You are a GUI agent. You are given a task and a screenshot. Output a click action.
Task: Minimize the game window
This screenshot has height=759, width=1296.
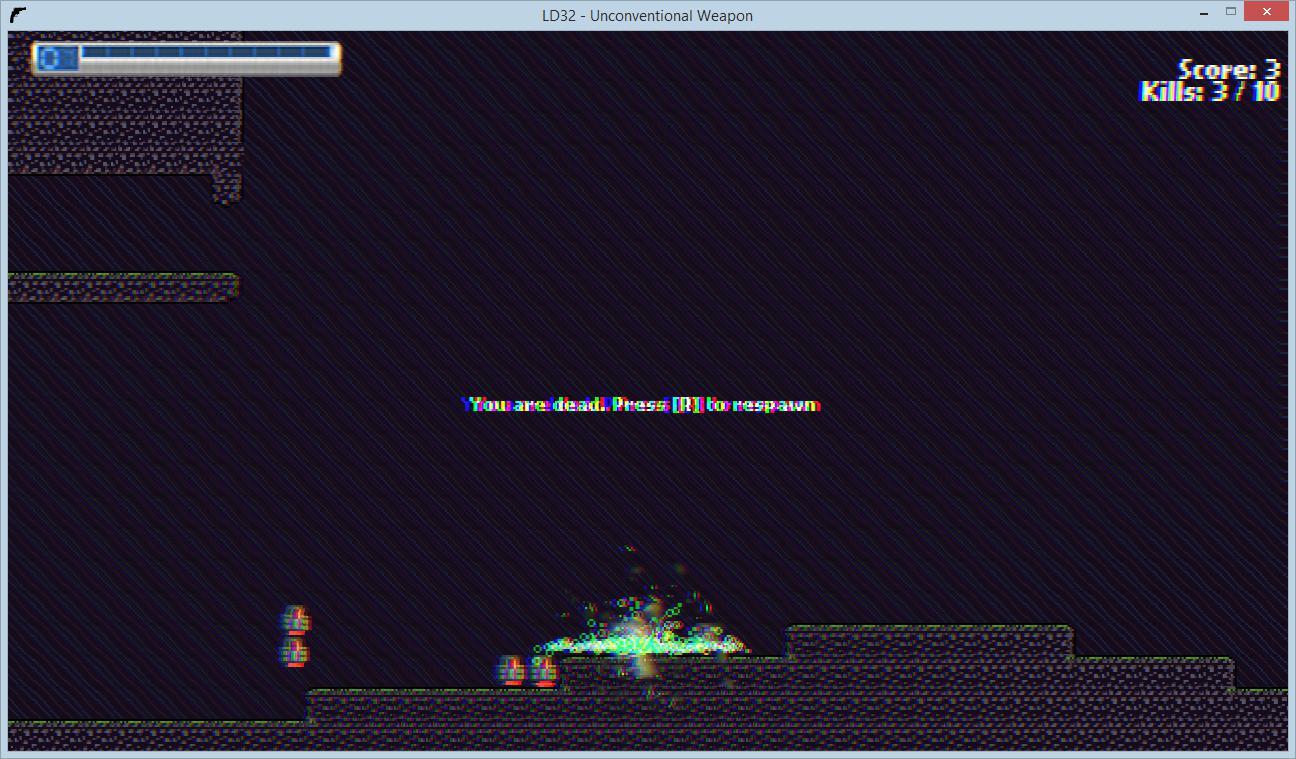(x=1205, y=12)
